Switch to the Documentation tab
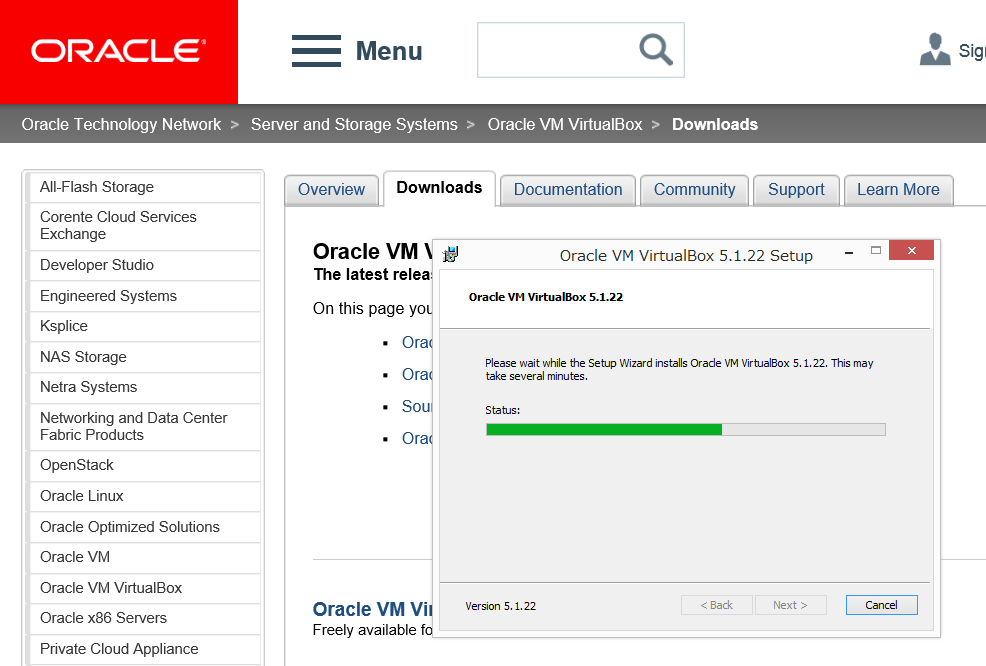 pyautogui.click(x=568, y=190)
